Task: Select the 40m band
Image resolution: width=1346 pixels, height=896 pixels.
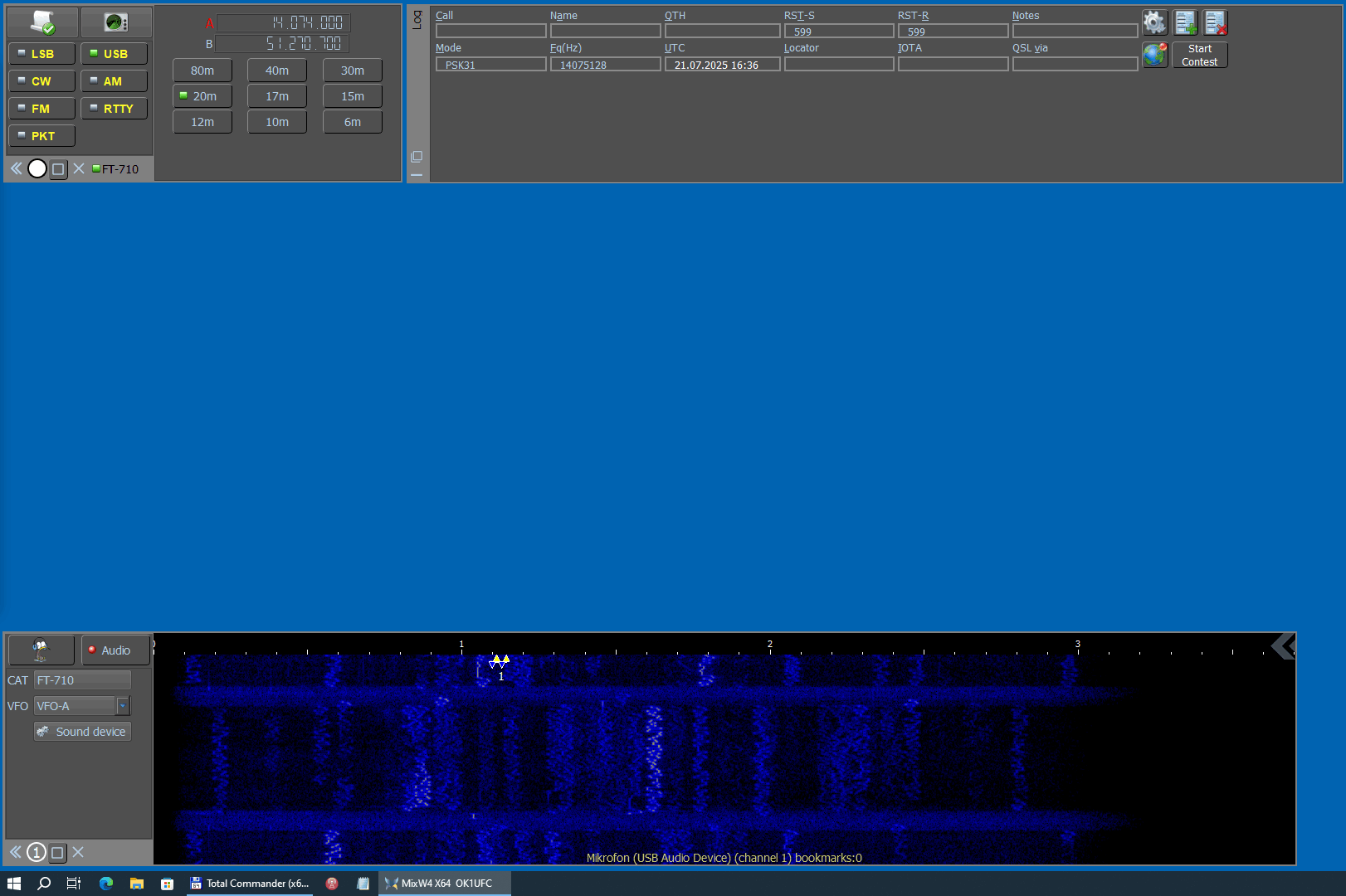Action: tap(277, 71)
